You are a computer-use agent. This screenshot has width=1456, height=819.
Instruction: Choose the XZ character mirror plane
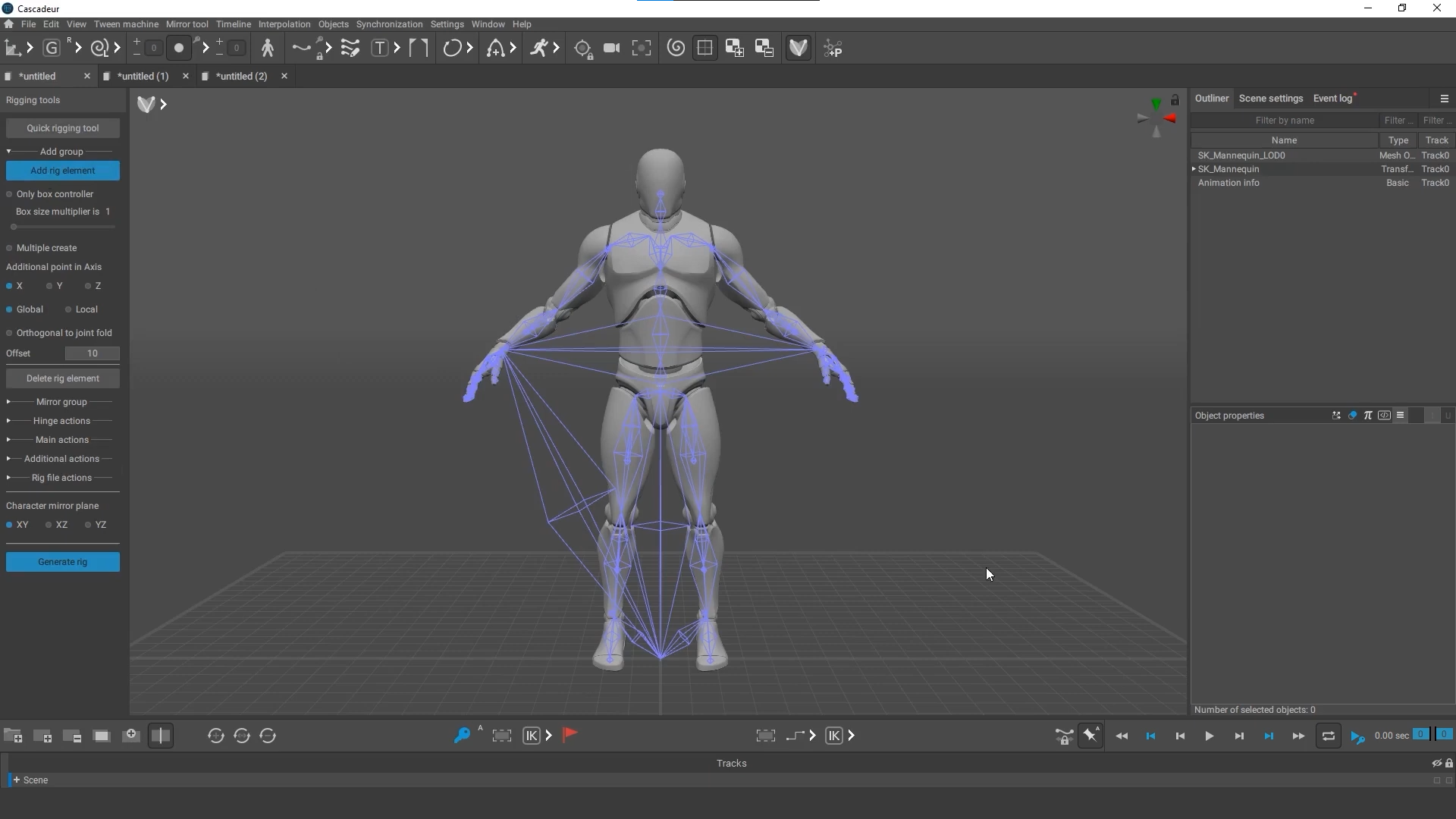(x=49, y=525)
